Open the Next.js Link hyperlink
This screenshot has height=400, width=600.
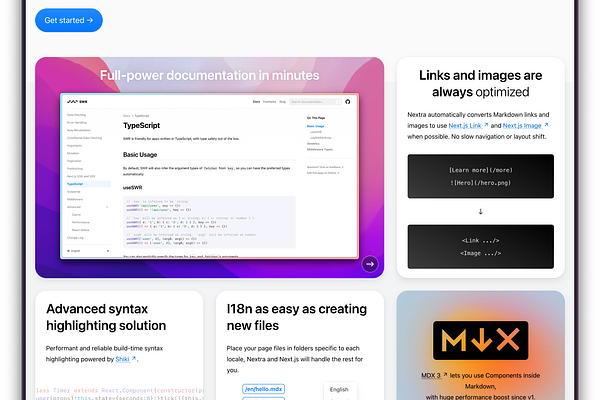(x=468, y=126)
